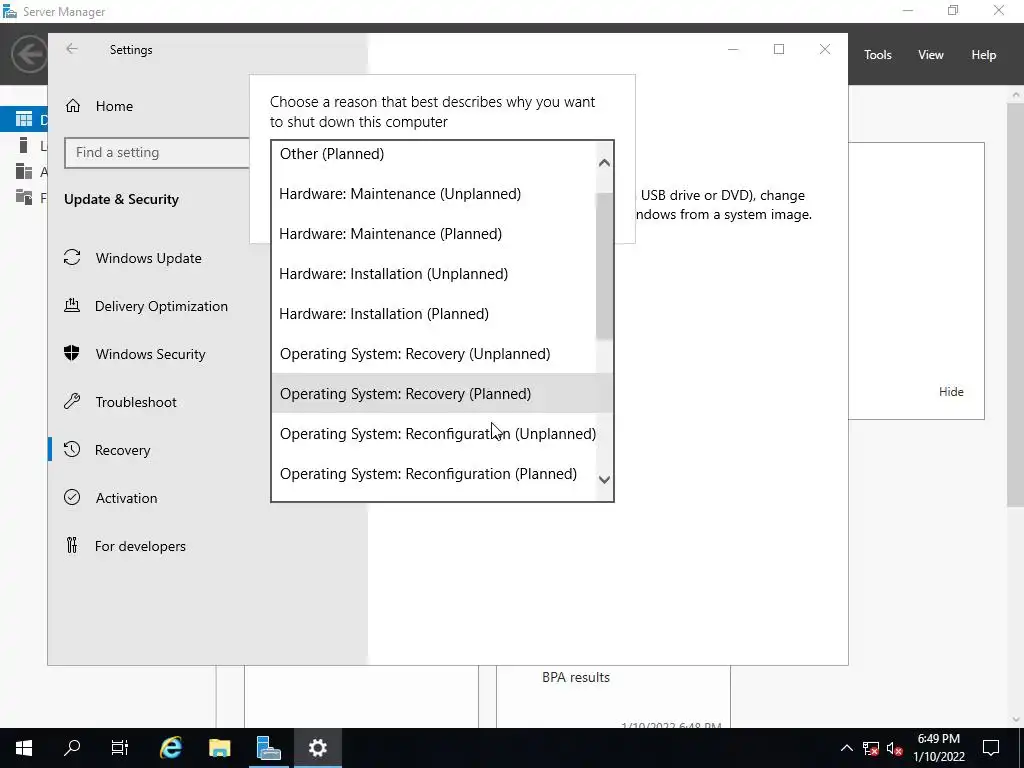Click the reason list scroll-down arrow
This screenshot has width=1024, height=768.
coord(604,479)
